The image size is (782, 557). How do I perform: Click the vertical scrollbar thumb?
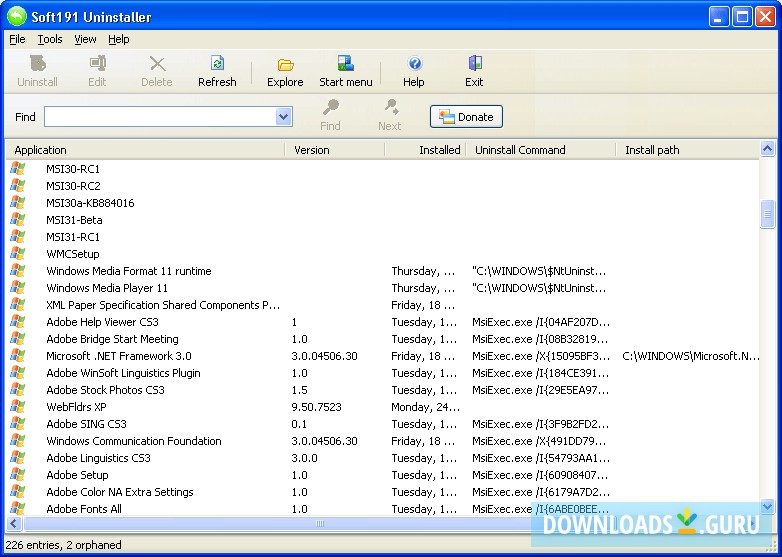[x=767, y=213]
